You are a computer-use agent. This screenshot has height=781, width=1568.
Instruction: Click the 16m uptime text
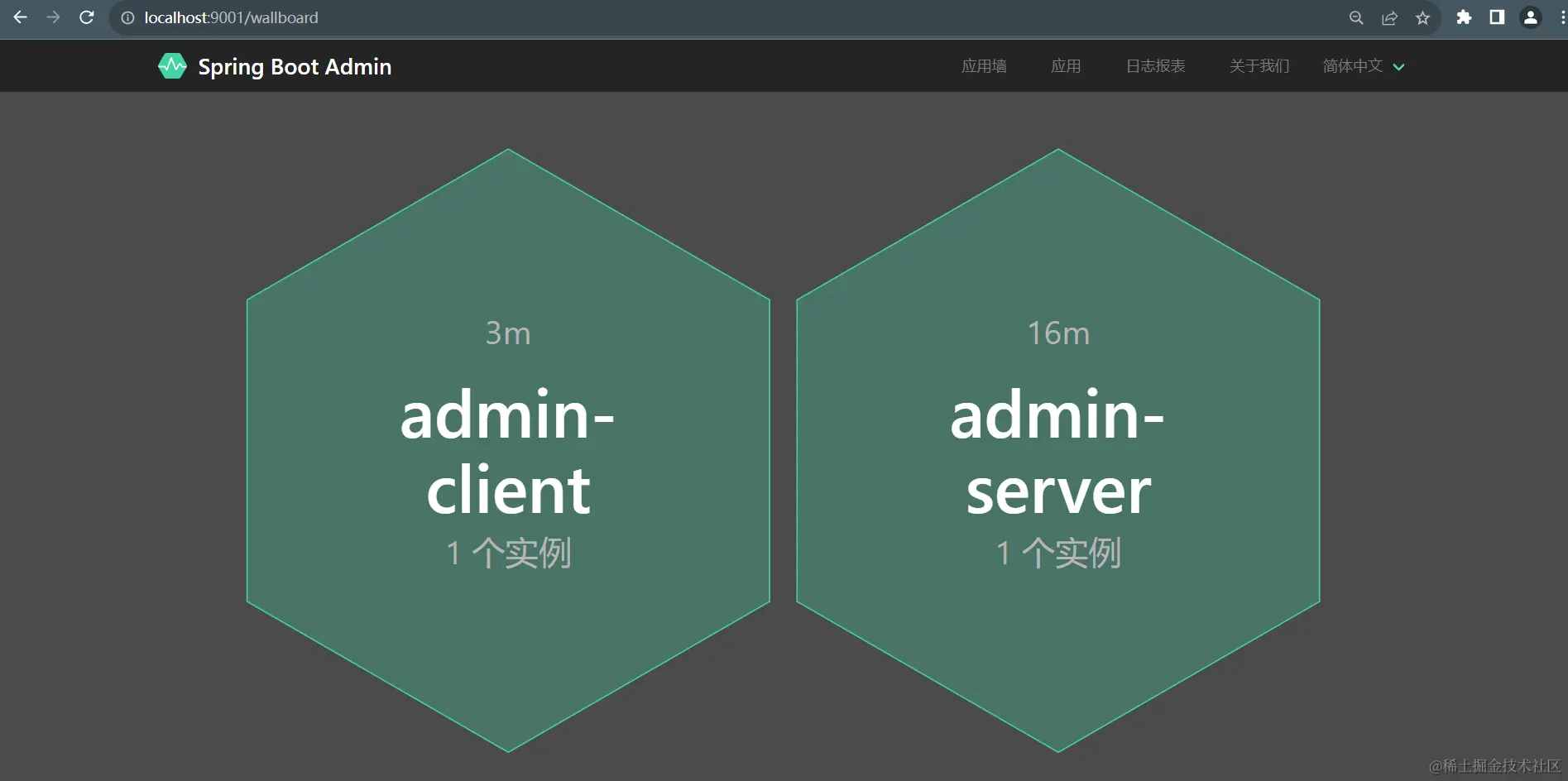[1058, 333]
